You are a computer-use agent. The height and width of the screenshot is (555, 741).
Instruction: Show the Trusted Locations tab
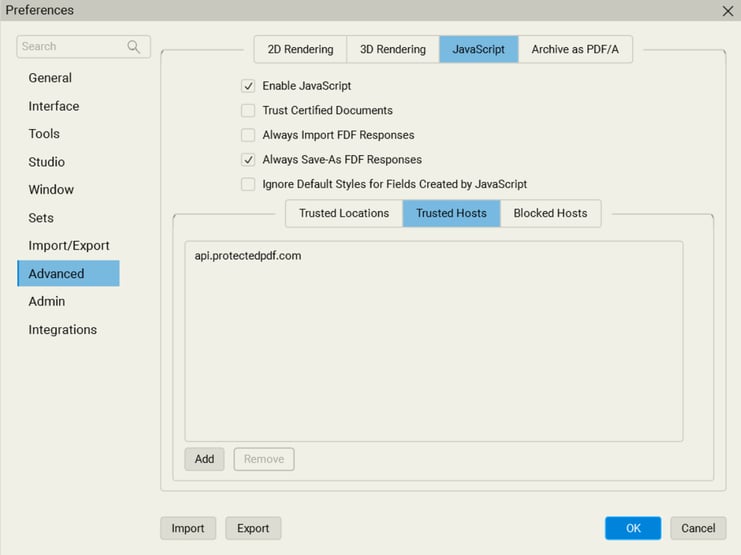tap(344, 213)
